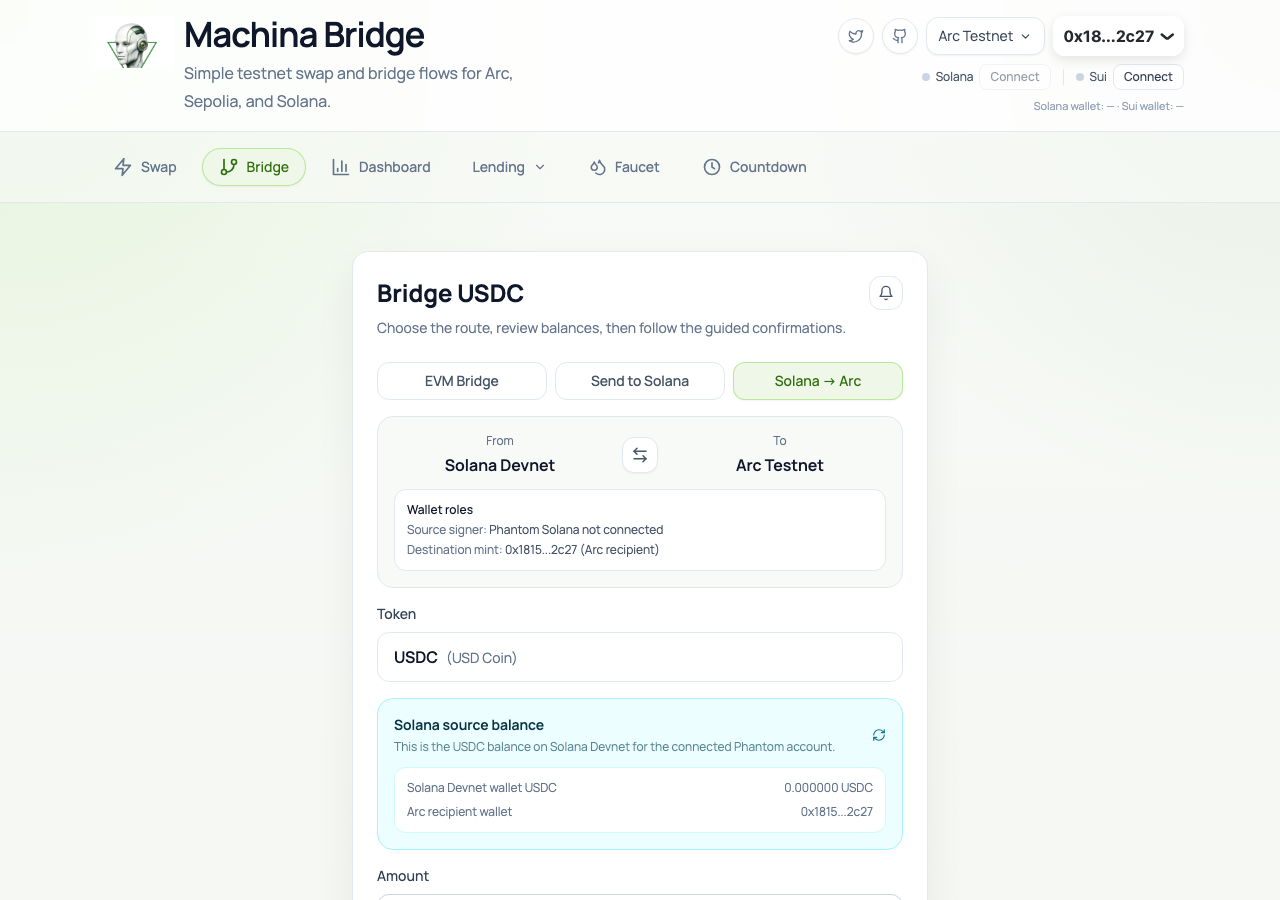Click the Wallet roles label
The height and width of the screenshot is (900, 1280).
pyautogui.click(x=440, y=510)
